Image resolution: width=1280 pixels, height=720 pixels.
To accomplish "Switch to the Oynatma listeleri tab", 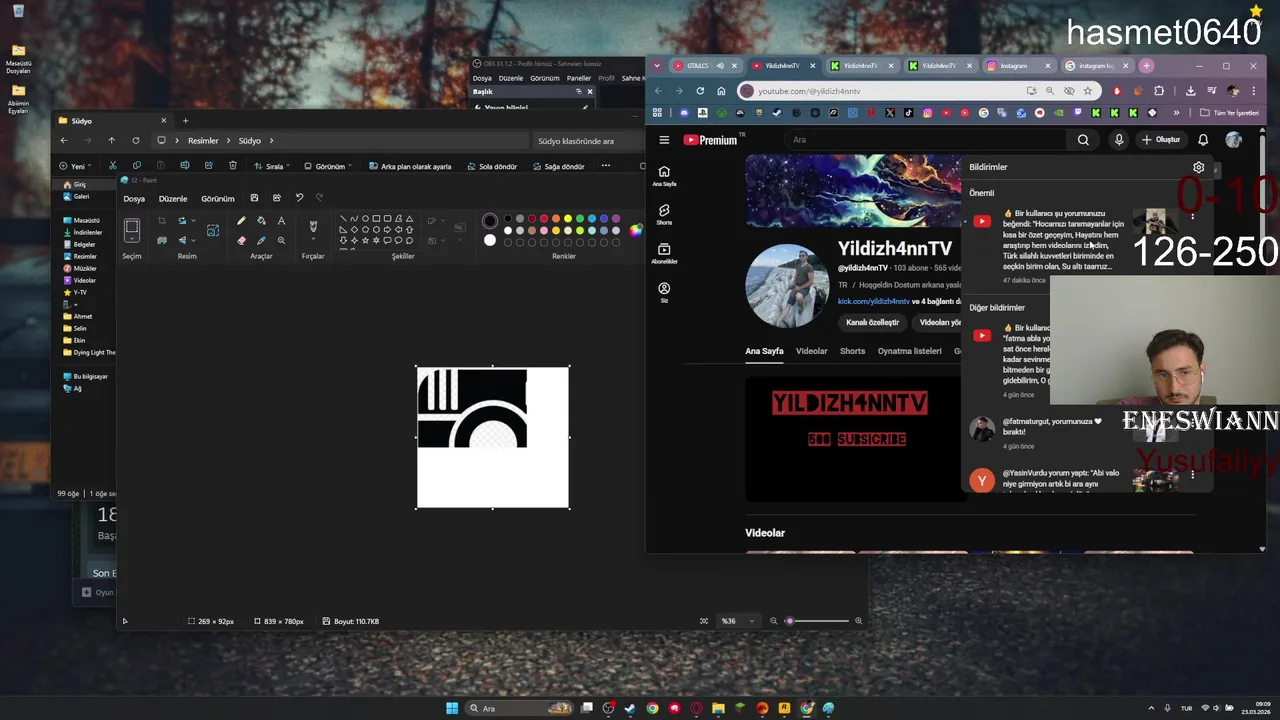I will click(x=909, y=351).
